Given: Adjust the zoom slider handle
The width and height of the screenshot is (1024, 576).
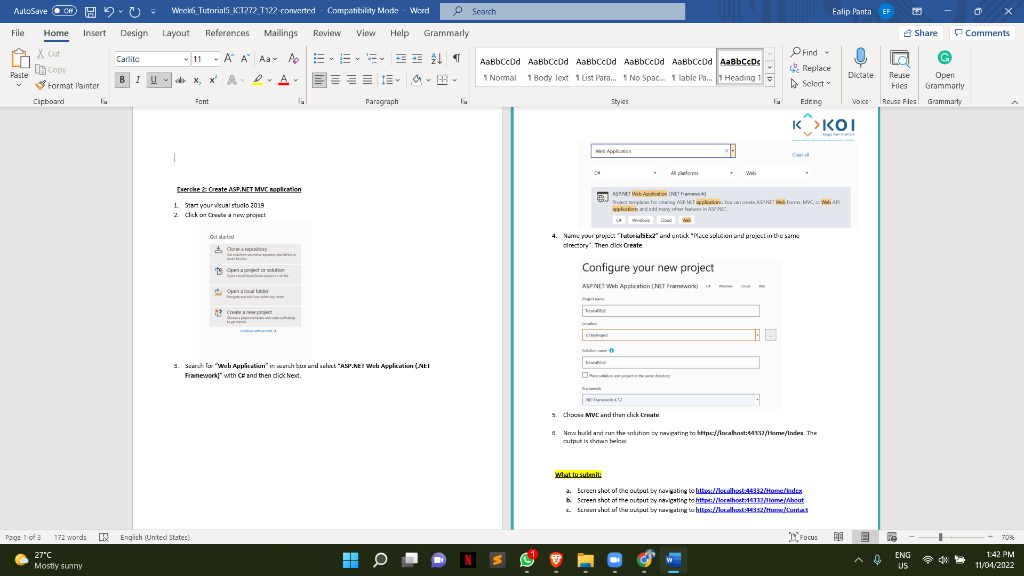Looking at the screenshot, I should [940, 537].
